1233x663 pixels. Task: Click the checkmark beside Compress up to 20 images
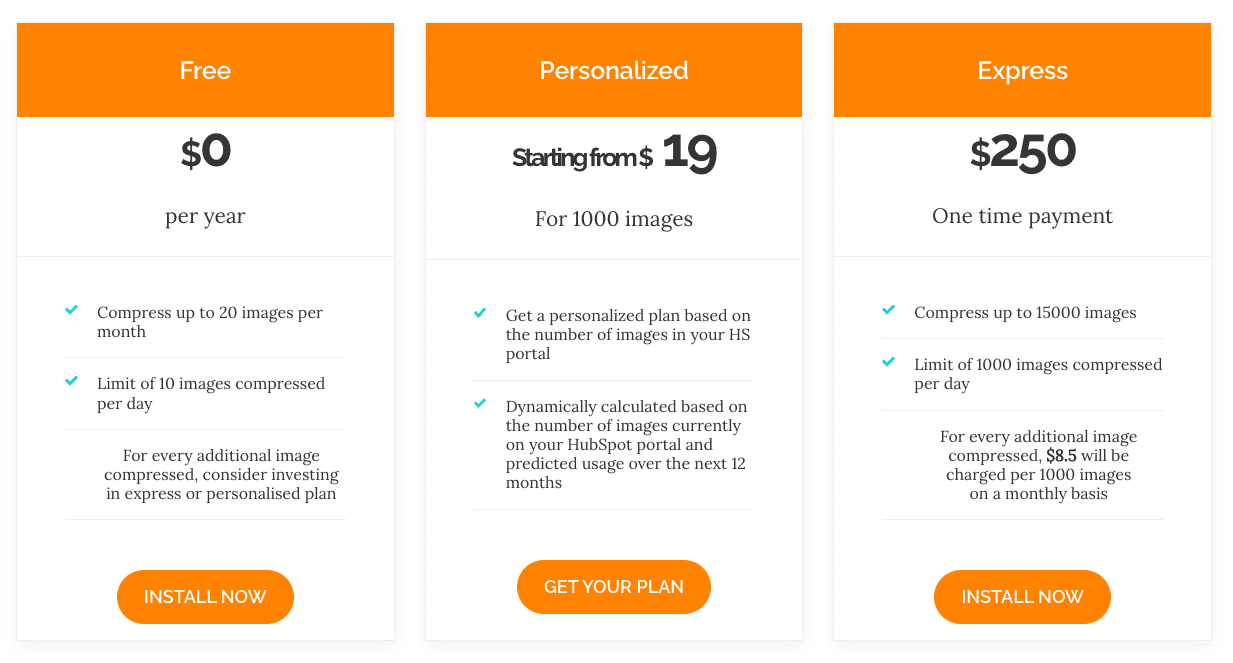coord(71,310)
